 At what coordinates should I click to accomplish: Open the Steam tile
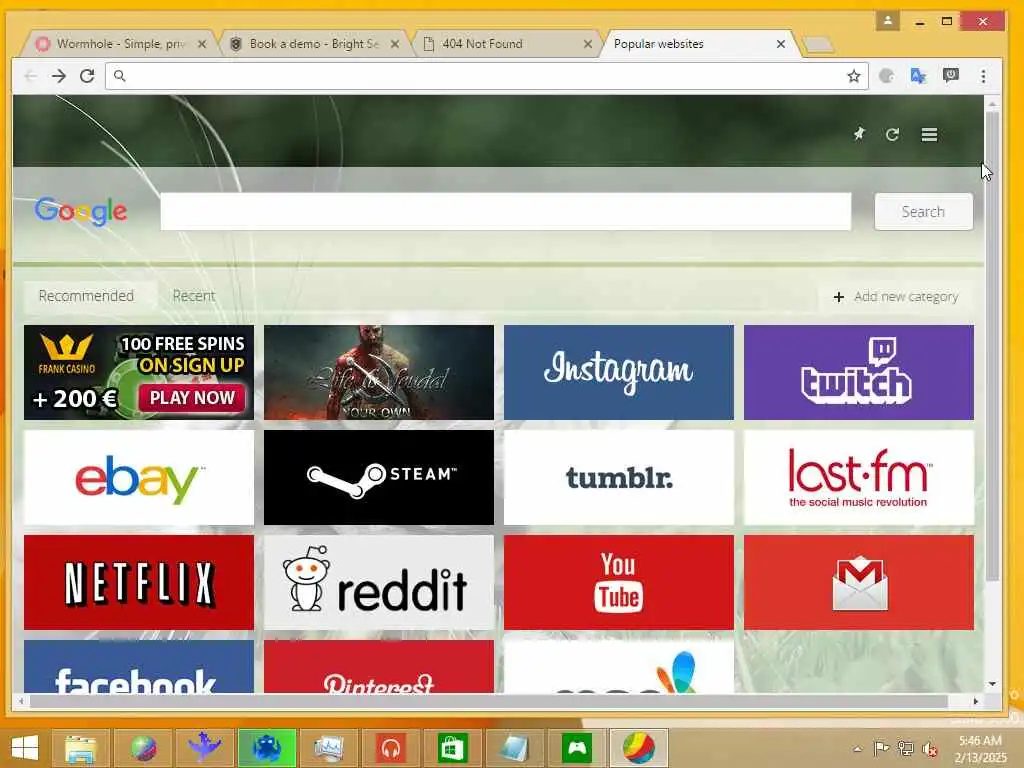[x=379, y=477]
